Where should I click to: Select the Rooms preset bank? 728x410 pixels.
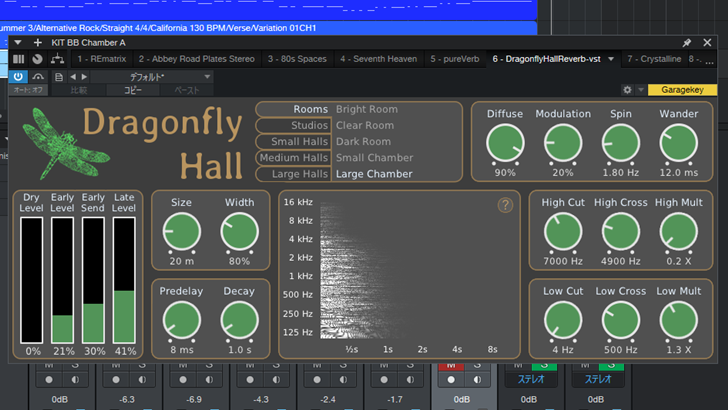(293, 109)
